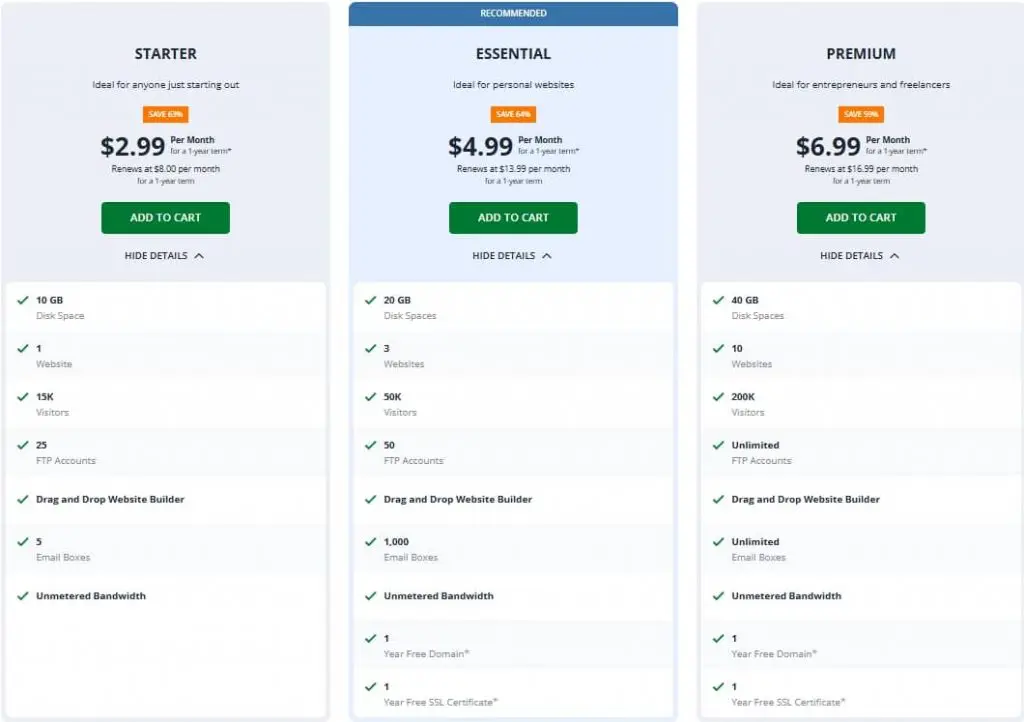The image size is (1024, 722).
Task: Click checkmark beside Premium's Unmetered Bandwidth
Action: coord(718,594)
